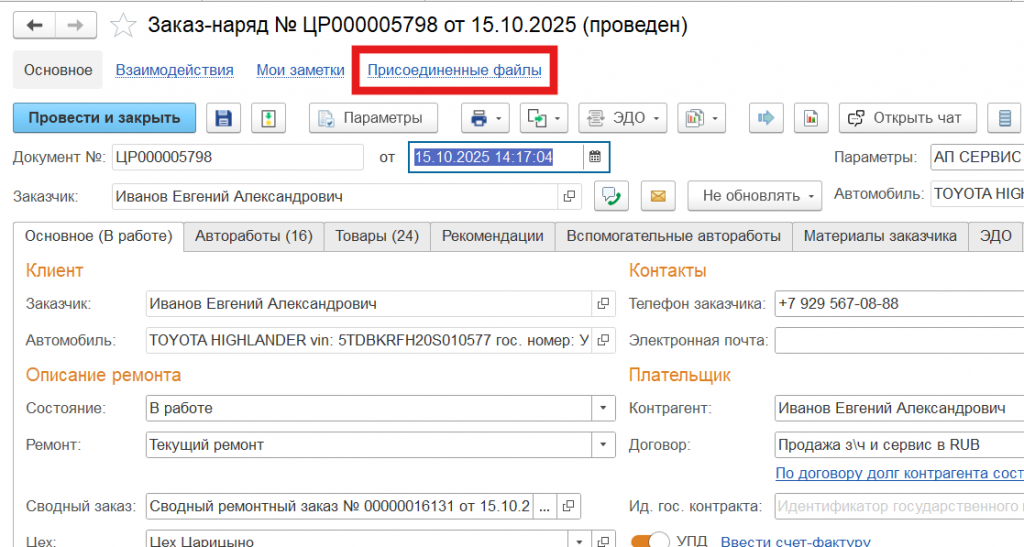Click the green phone call icon

coord(610,196)
